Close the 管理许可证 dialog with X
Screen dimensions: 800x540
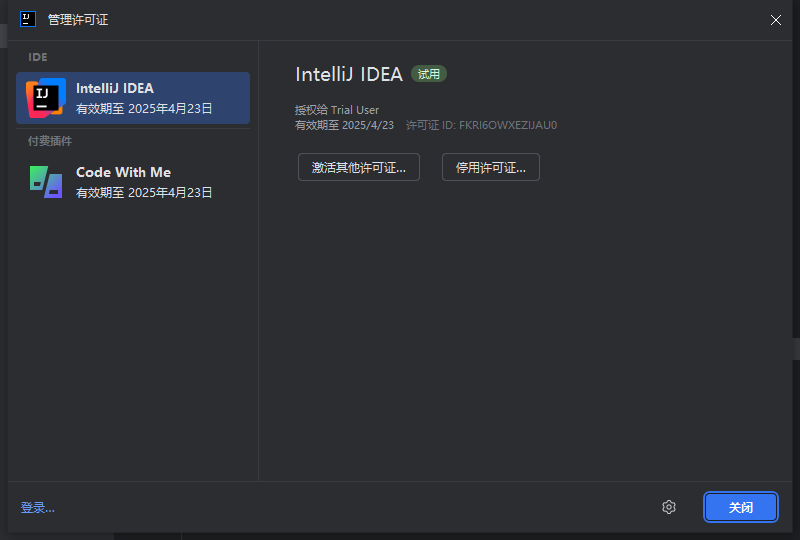tap(776, 20)
